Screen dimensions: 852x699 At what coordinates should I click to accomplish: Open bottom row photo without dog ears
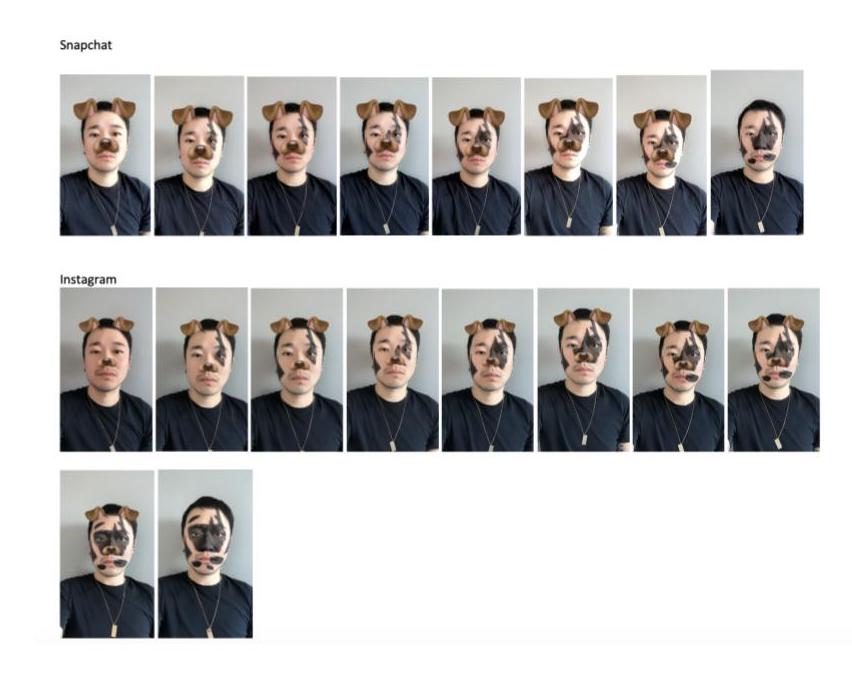205,554
